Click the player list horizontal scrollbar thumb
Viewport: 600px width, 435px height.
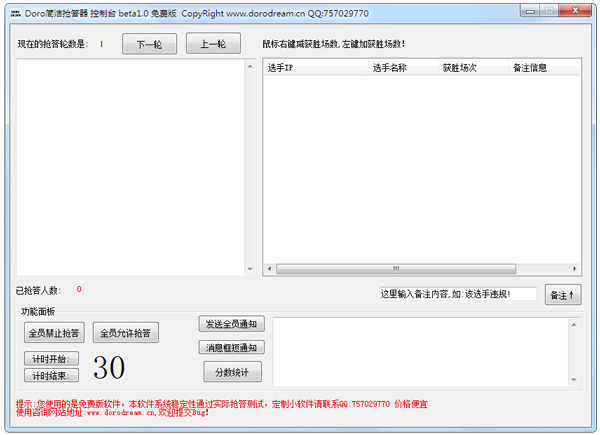point(396,269)
